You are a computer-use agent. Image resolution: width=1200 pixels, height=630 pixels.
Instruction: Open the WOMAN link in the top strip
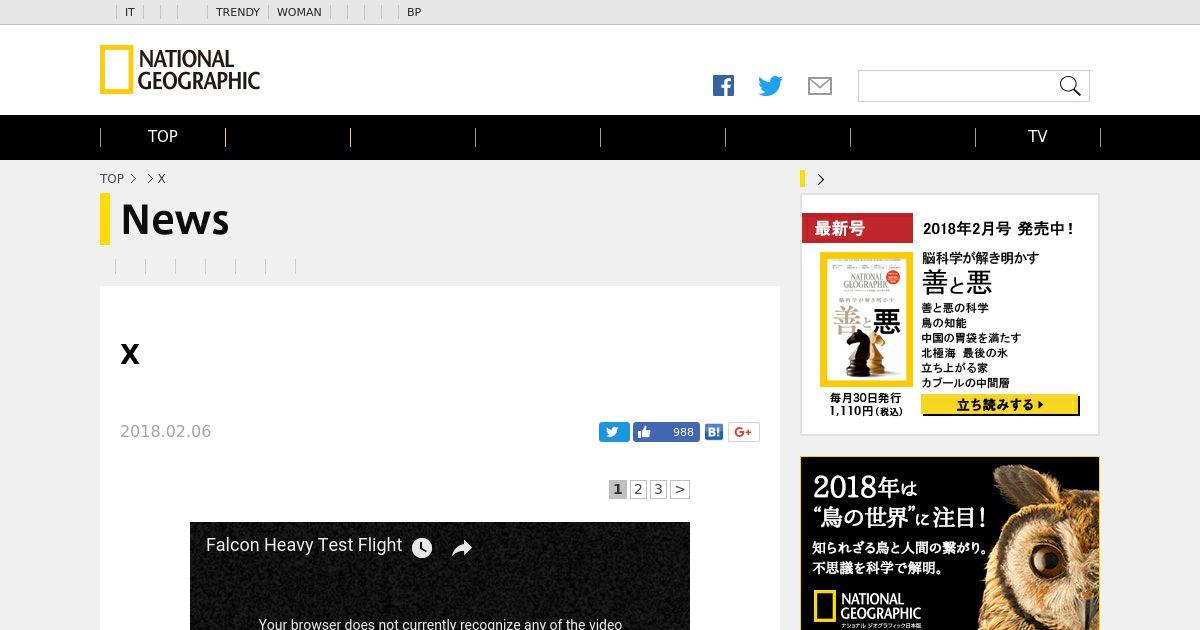pyautogui.click(x=299, y=12)
